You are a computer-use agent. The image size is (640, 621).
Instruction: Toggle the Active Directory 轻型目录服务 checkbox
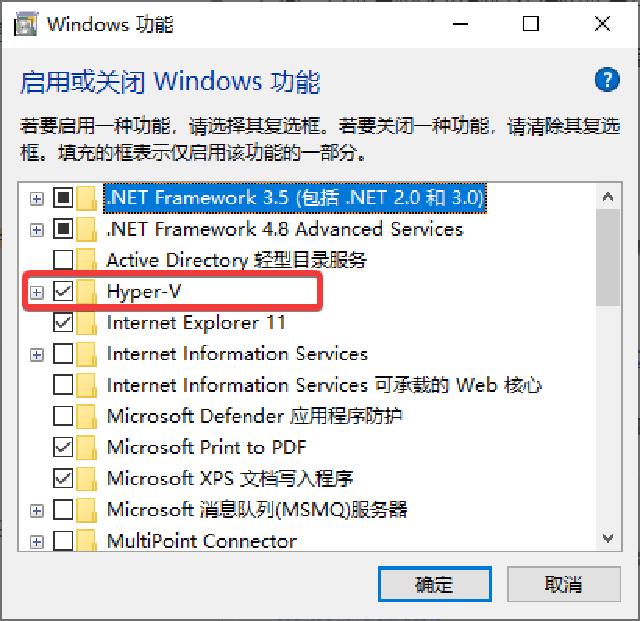coord(63,259)
